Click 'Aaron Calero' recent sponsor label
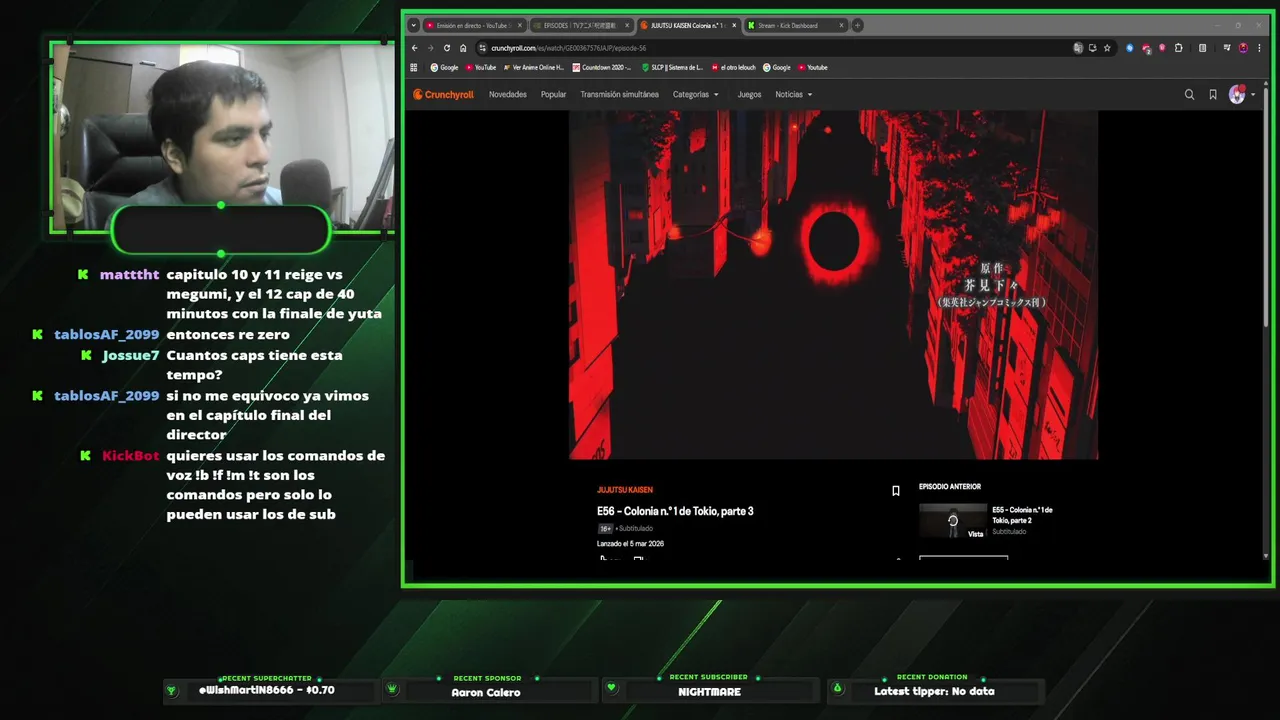 pyautogui.click(x=486, y=692)
